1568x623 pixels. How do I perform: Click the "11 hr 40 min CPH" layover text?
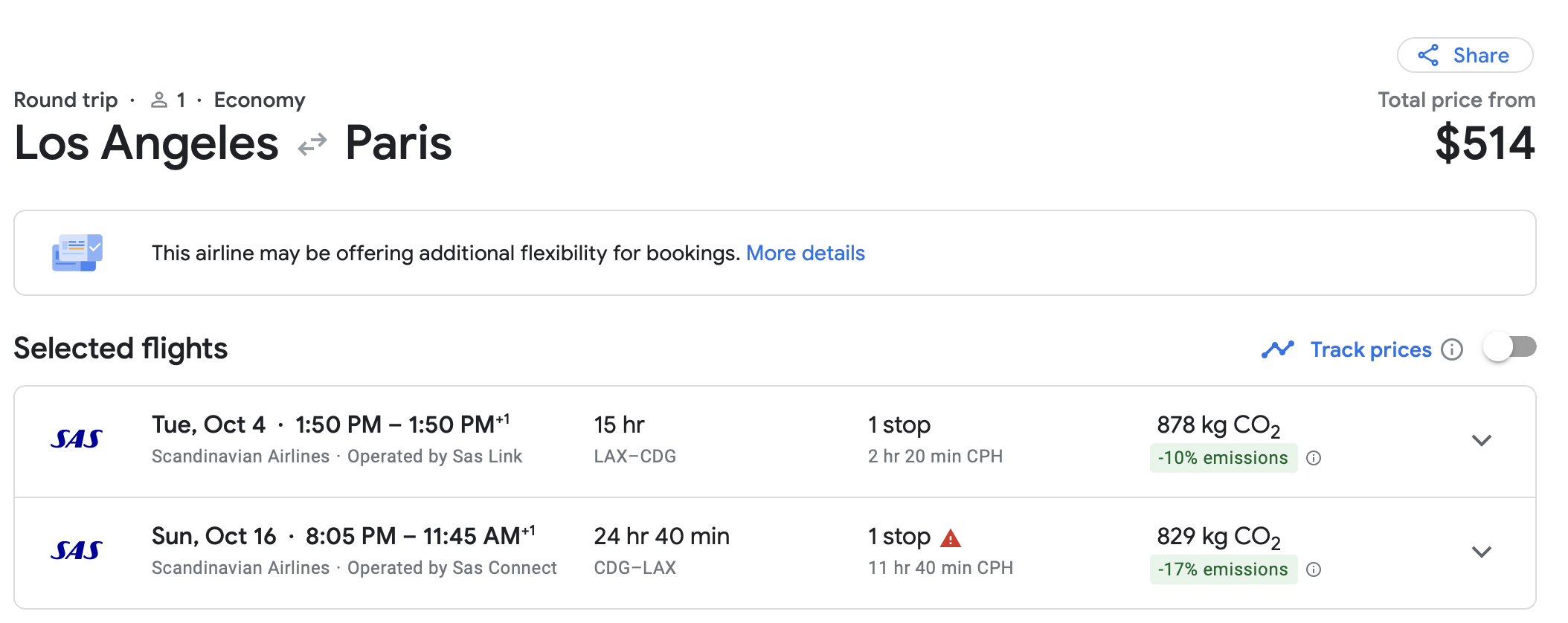click(x=940, y=568)
